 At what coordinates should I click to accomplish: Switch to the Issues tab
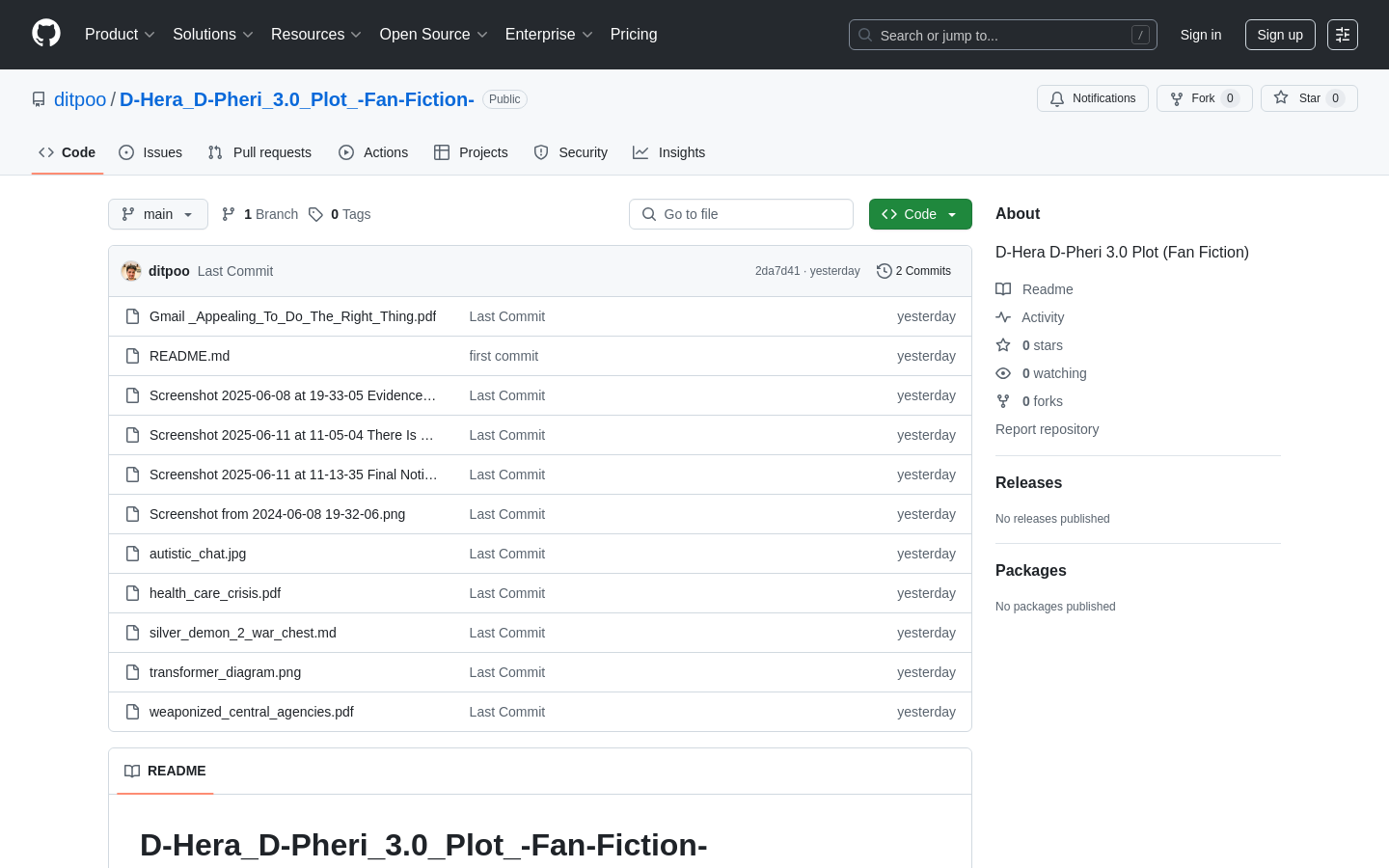pyautogui.click(x=150, y=152)
